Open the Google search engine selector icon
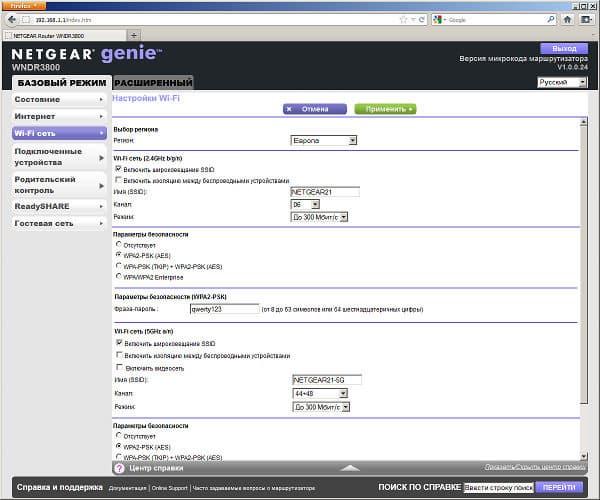This screenshot has width=600, height=500. click(438, 20)
